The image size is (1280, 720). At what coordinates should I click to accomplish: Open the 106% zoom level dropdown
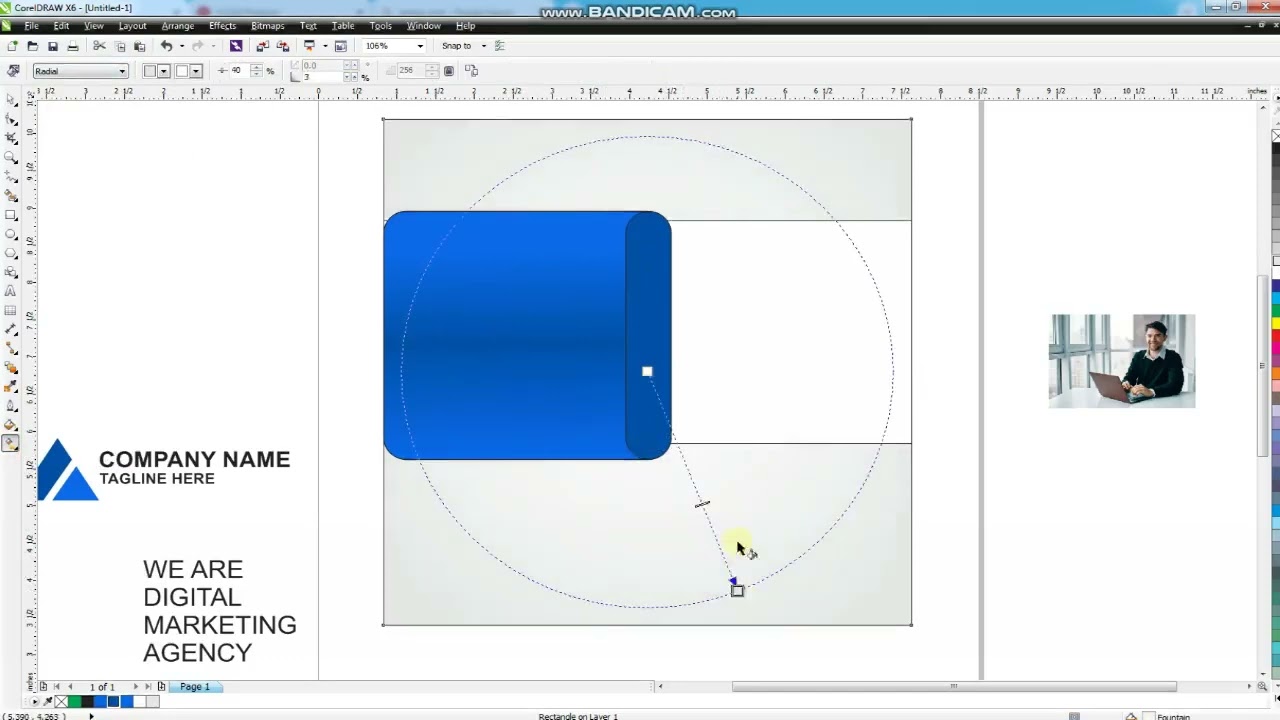coord(420,46)
